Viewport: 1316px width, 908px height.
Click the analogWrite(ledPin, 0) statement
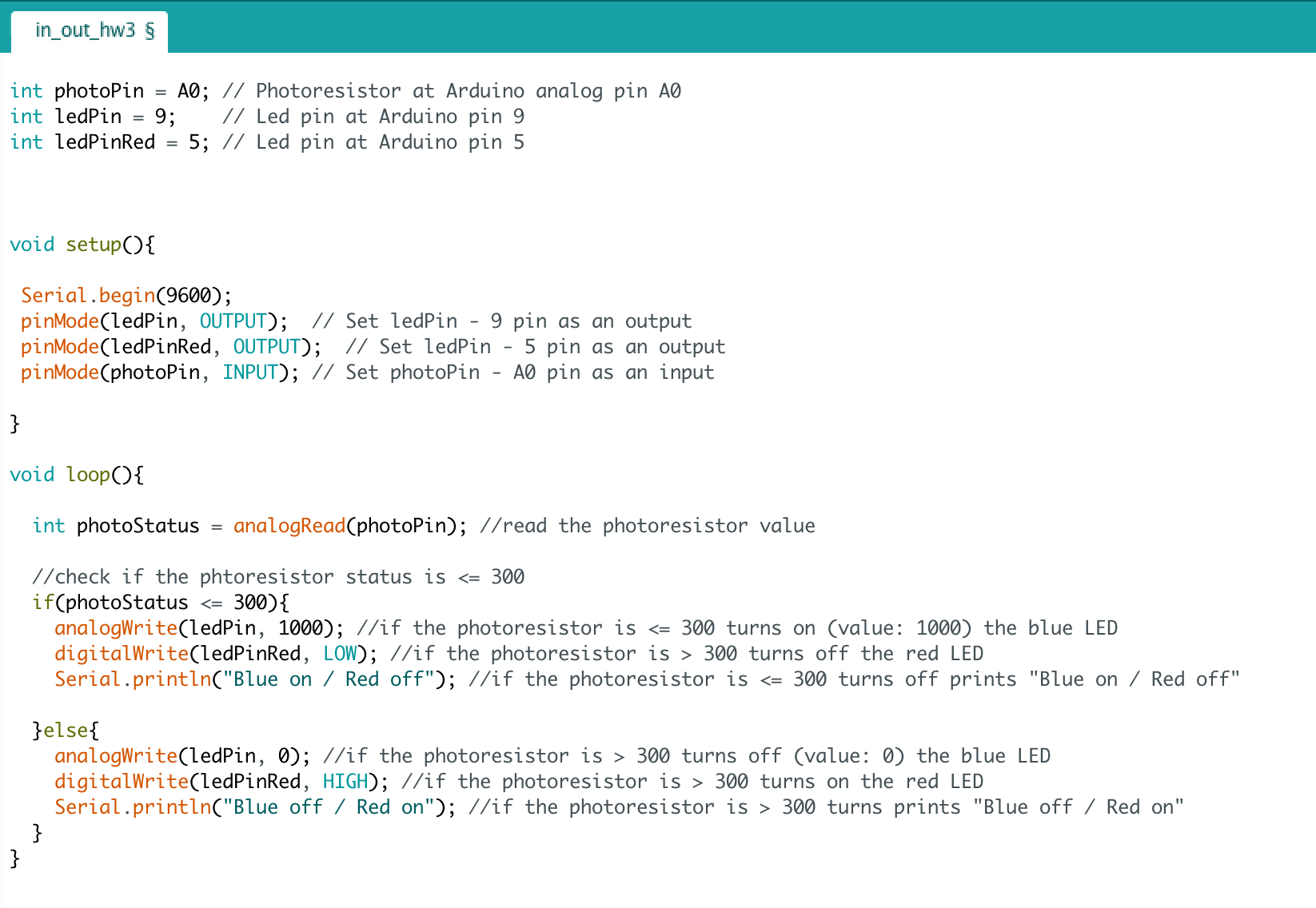click(x=181, y=756)
